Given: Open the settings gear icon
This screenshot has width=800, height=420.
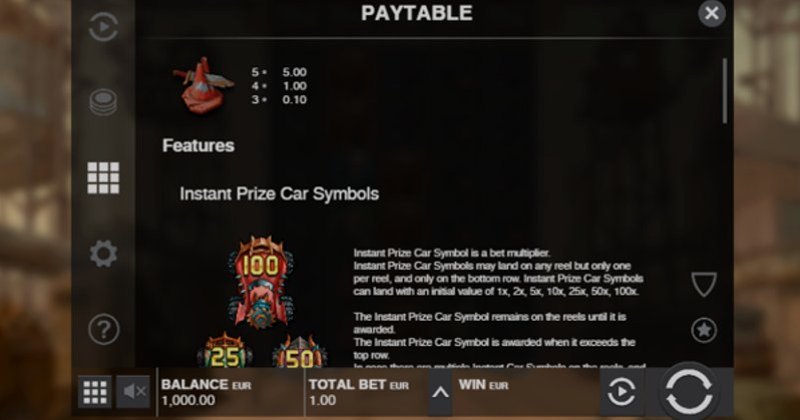Looking at the screenshot, I should tap(104, 254).
